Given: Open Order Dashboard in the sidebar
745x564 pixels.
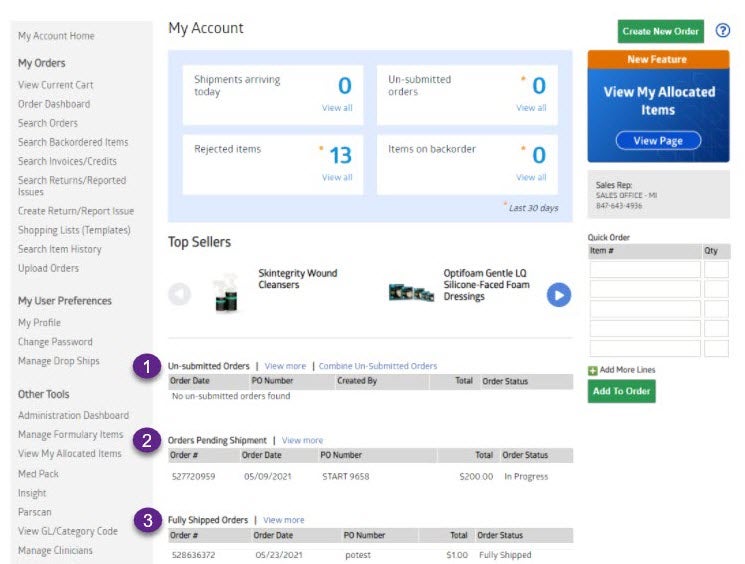Looking at the screenshot, I should pos(54,104).
